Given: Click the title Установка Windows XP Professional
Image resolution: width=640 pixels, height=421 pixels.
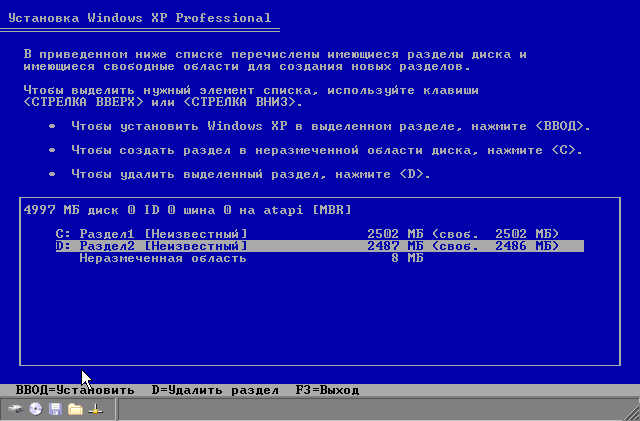Looking at the screenshot, I should (x=140, y=18).
